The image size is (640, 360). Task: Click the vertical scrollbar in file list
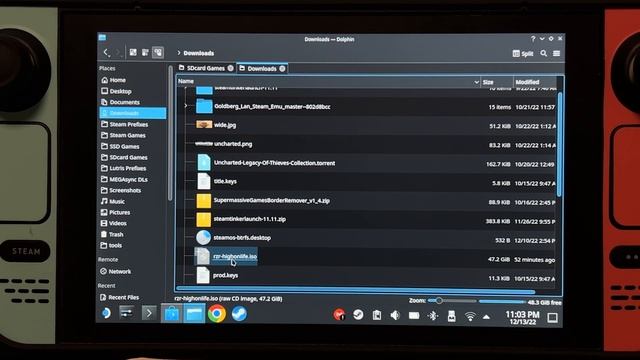coord(560,145)
